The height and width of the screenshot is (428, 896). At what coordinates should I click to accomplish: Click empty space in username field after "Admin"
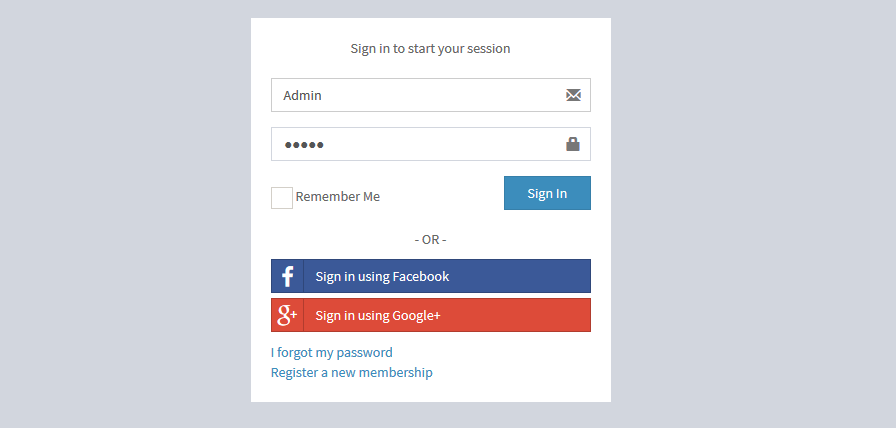pos(440,96)
